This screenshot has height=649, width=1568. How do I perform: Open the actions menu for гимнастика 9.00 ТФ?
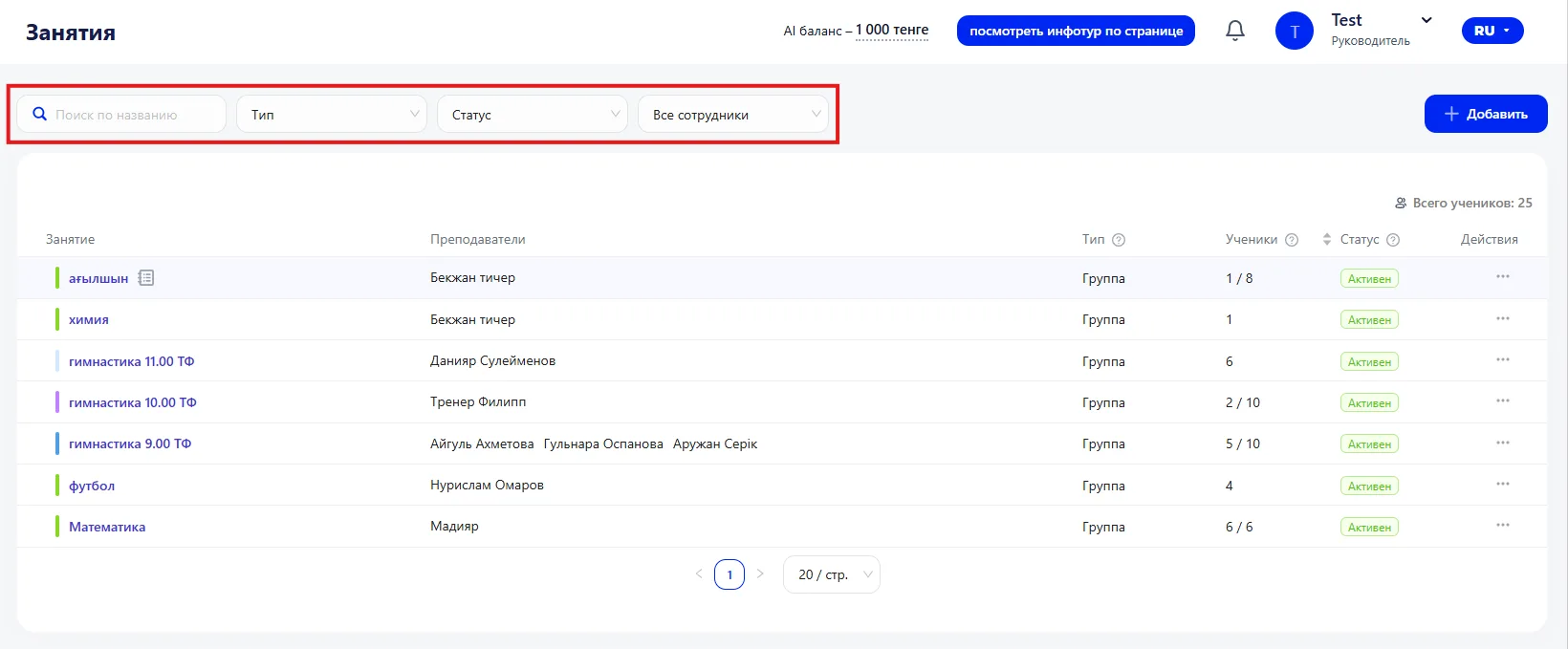pos(1503,443)
